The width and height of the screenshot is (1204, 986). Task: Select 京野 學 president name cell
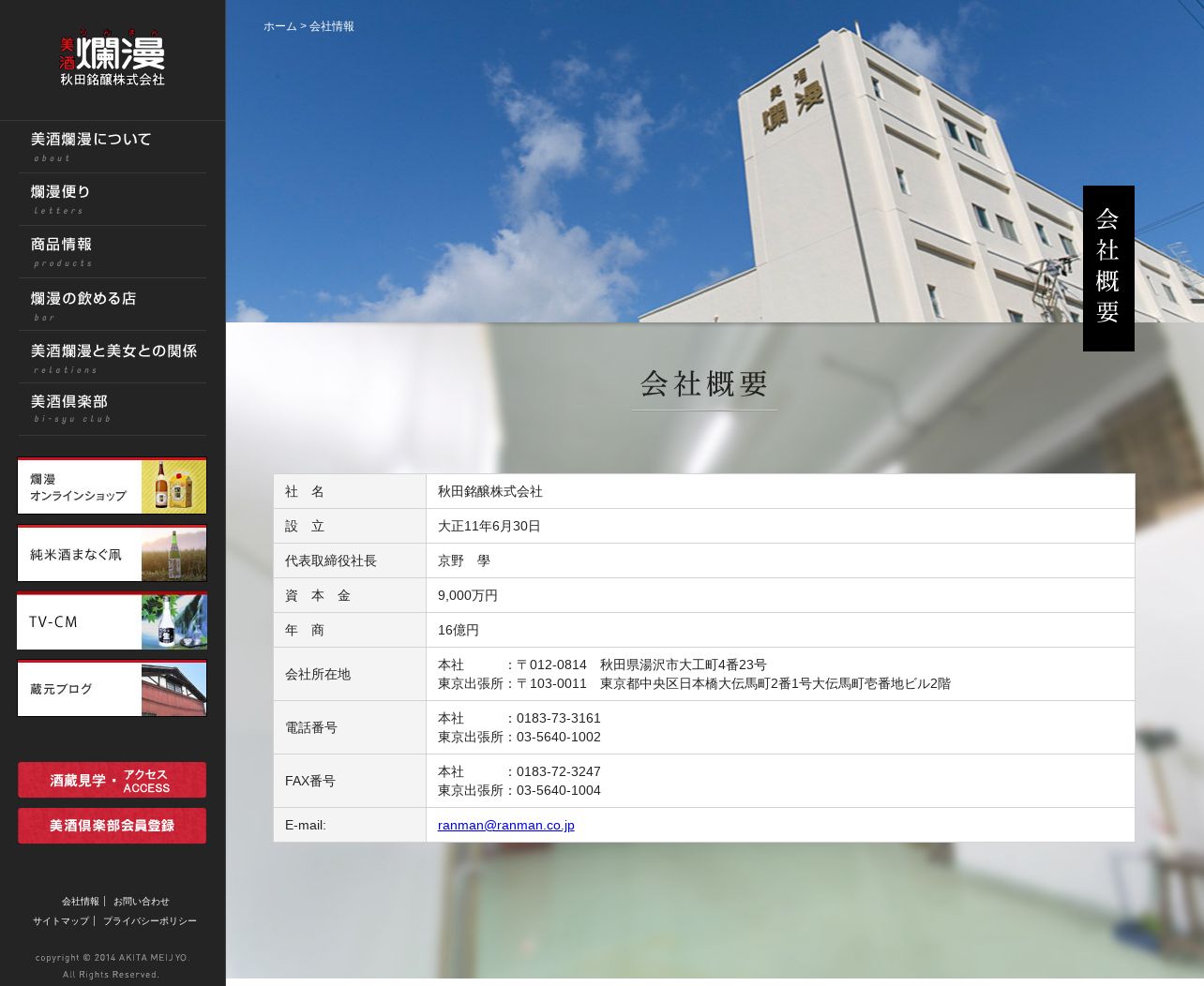[x=780, y=560]
